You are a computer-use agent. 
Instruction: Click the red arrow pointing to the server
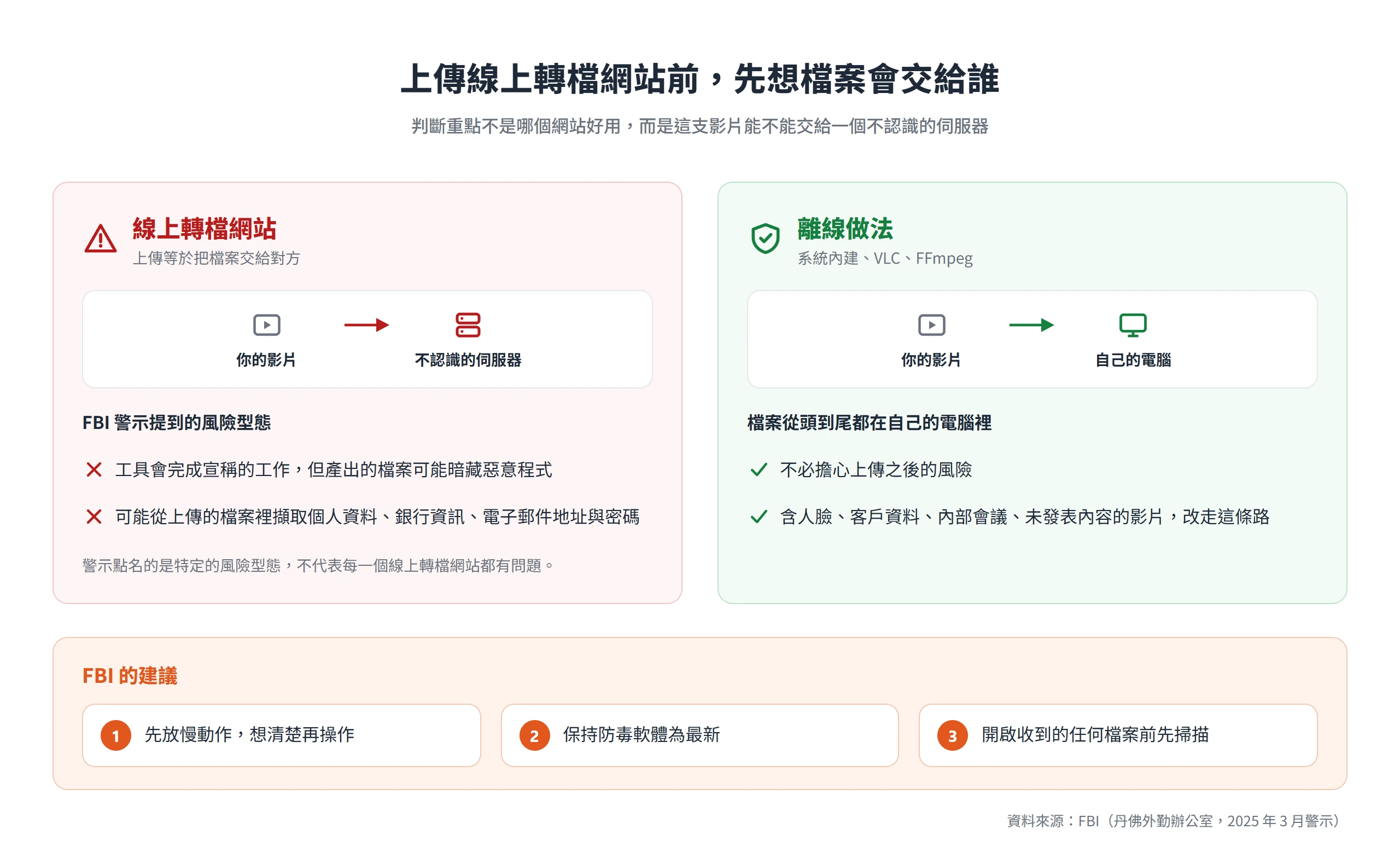pyautogui.click(x=366, y=324)
